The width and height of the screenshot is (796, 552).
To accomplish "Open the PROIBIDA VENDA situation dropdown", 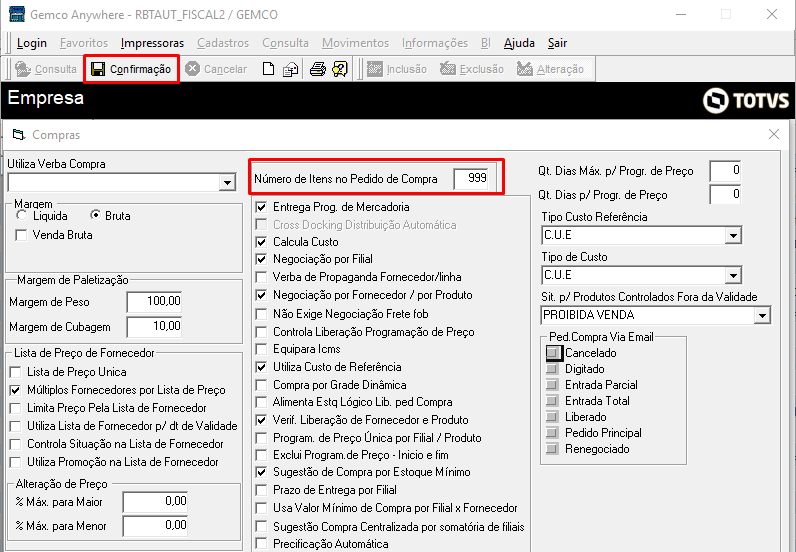I will (762, 315).
